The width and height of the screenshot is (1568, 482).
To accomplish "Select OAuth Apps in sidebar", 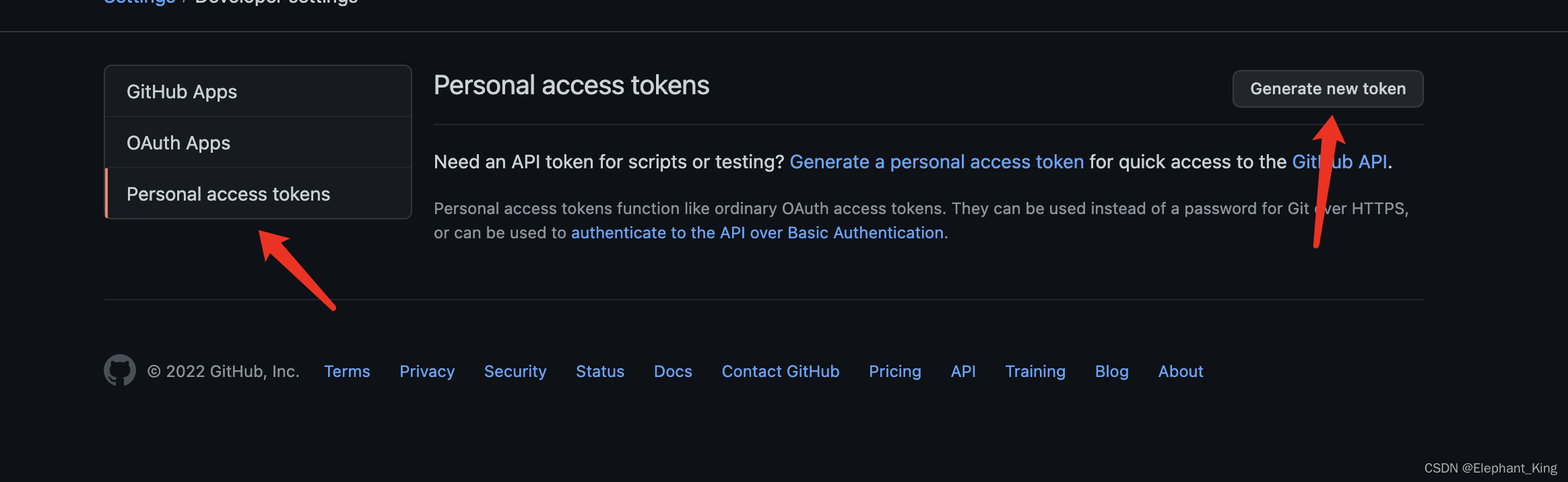I will pos(258,143).
